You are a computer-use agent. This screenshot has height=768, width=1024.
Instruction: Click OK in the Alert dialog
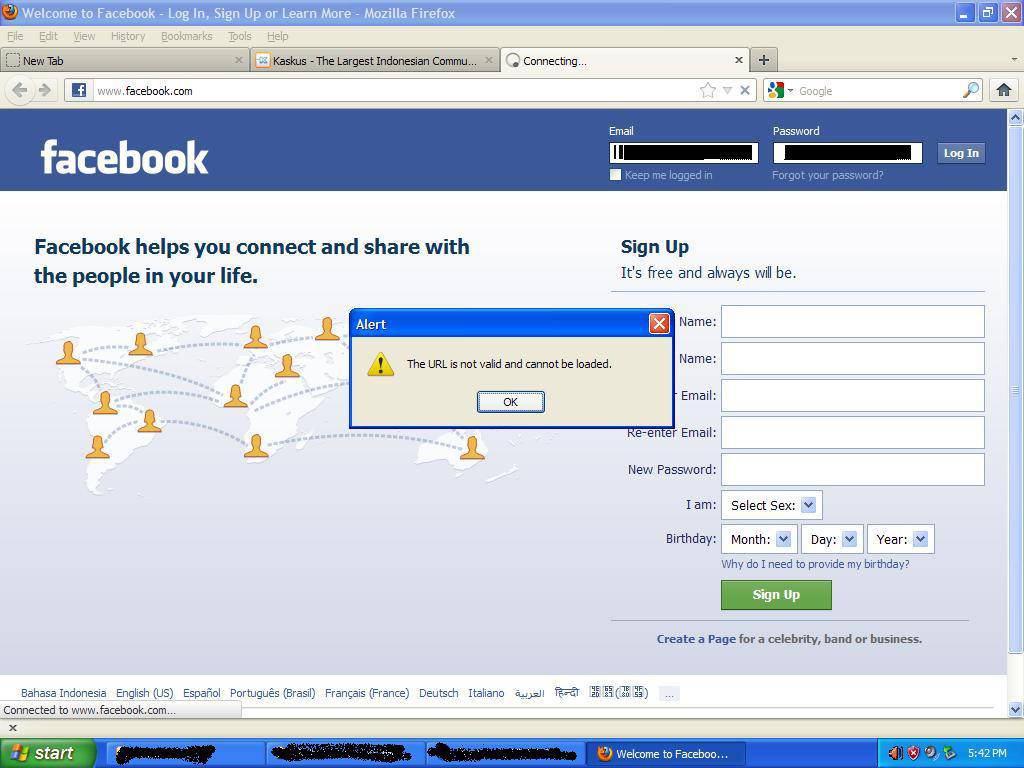tap(510, 402)
